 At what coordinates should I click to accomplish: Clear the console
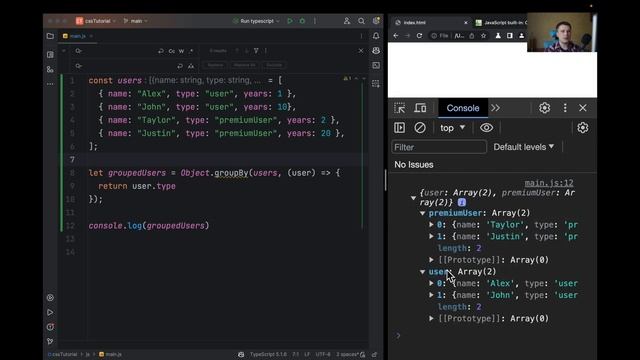[x=420, y=128]
